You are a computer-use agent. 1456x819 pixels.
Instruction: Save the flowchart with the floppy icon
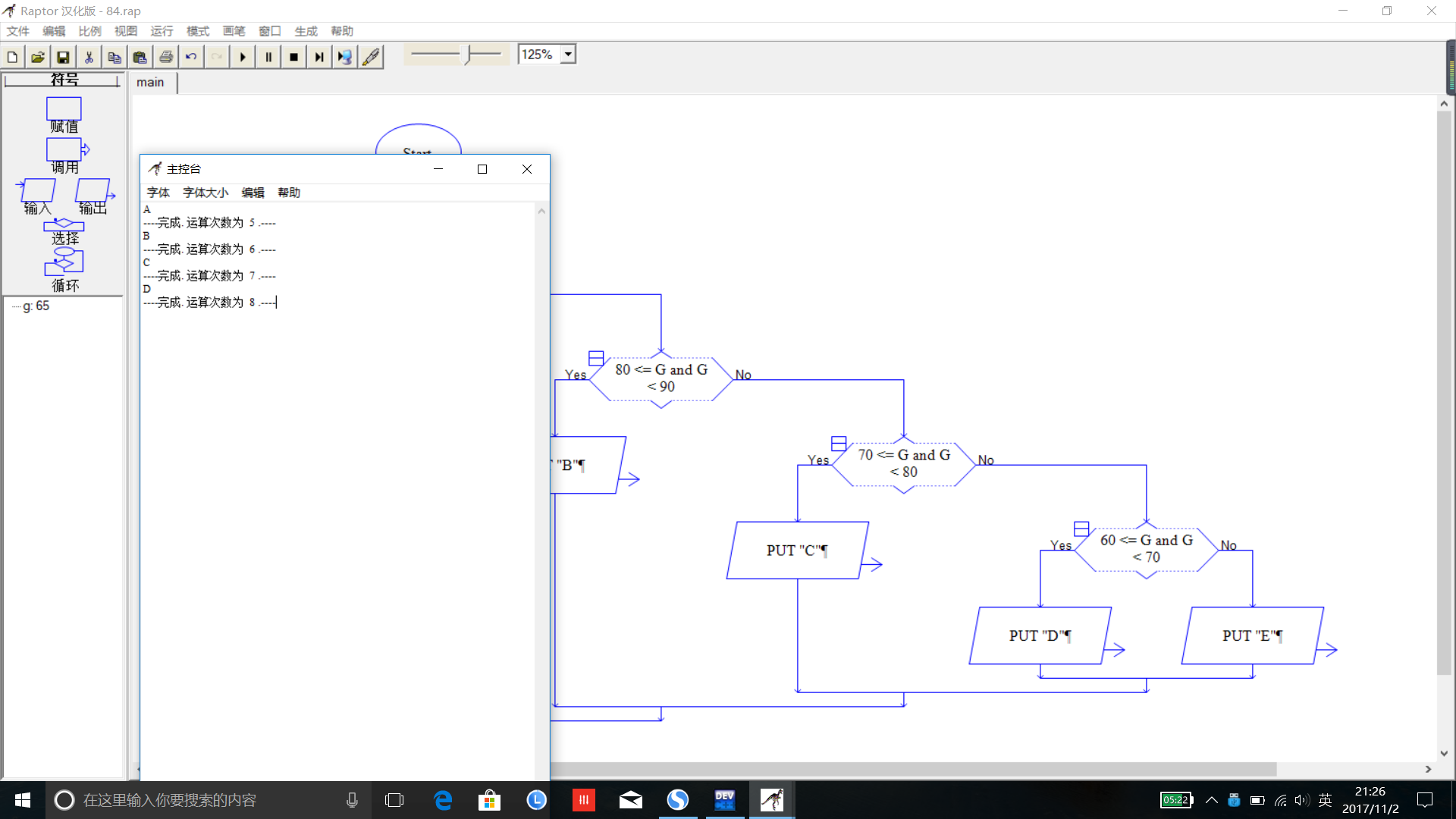(64, 57)
